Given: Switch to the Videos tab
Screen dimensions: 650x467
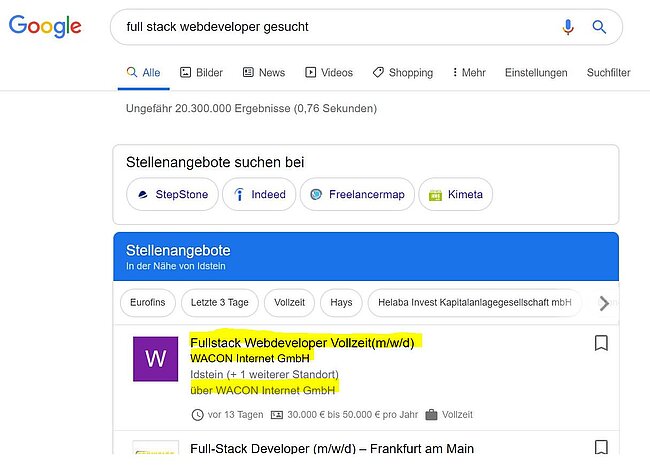Looking at the screenshot, I should (x=329, y=73).
